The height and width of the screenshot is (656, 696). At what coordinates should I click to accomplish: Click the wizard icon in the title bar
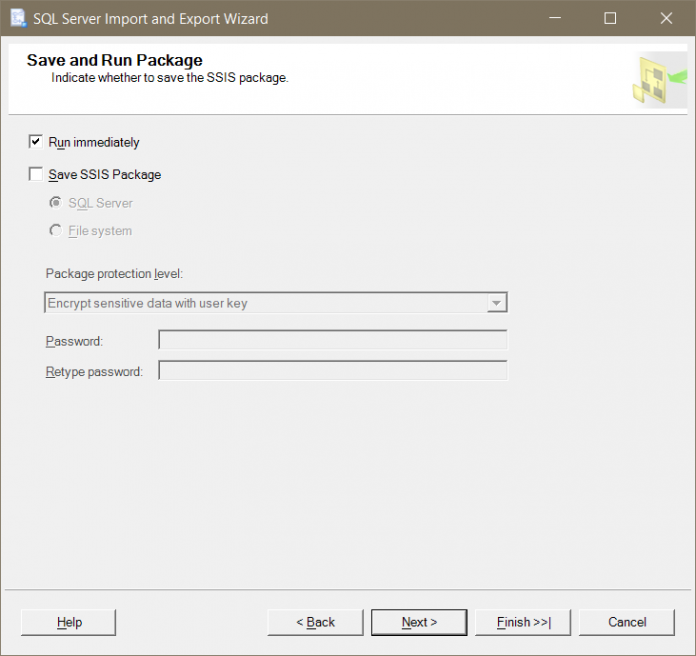pos(18,18)
